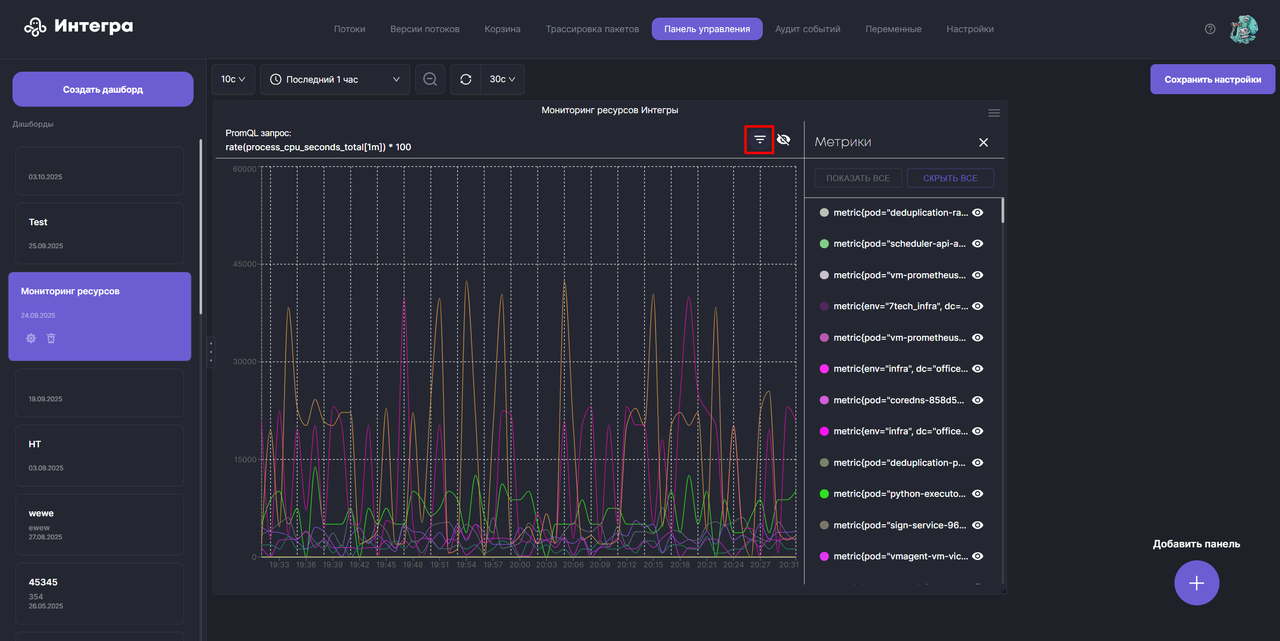Expand the Последний 1 час time range dropdown
This screenshot has width=1280, height=641.
[334, 79]
